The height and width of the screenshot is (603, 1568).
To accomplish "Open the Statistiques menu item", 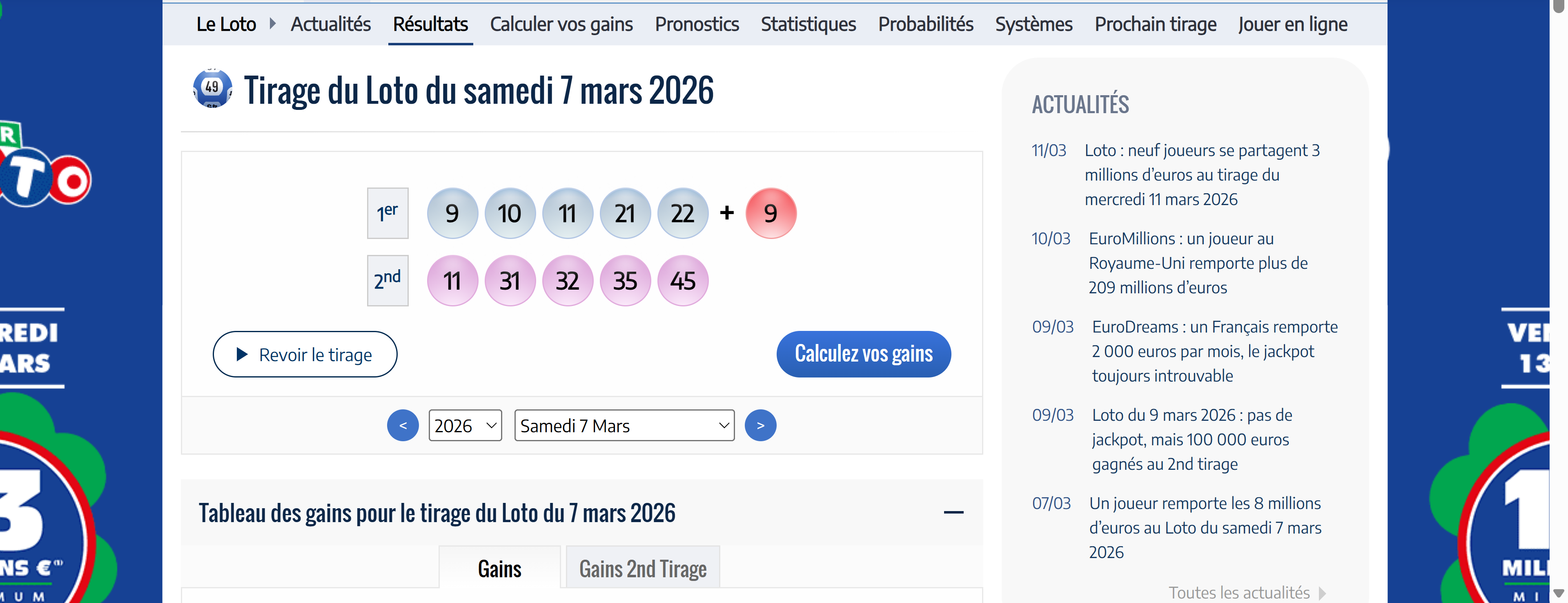I will 808,25.
